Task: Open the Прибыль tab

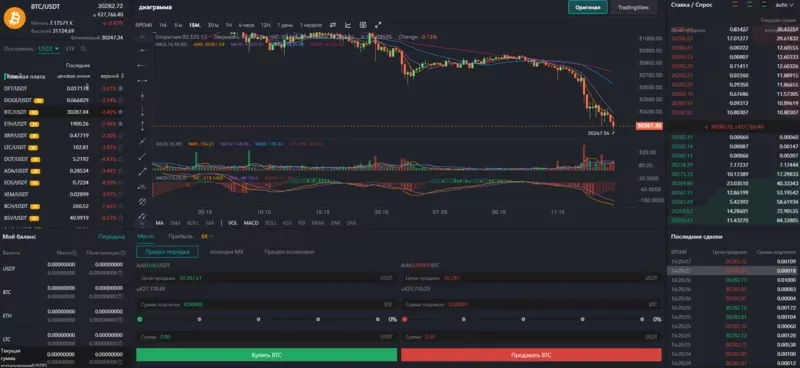Action: (181, 236)
